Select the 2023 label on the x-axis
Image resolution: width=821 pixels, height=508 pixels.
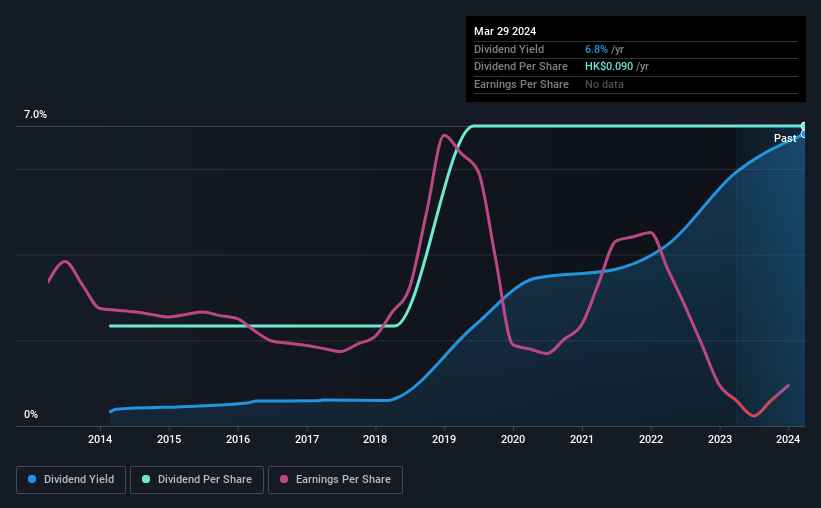point(720,439)
